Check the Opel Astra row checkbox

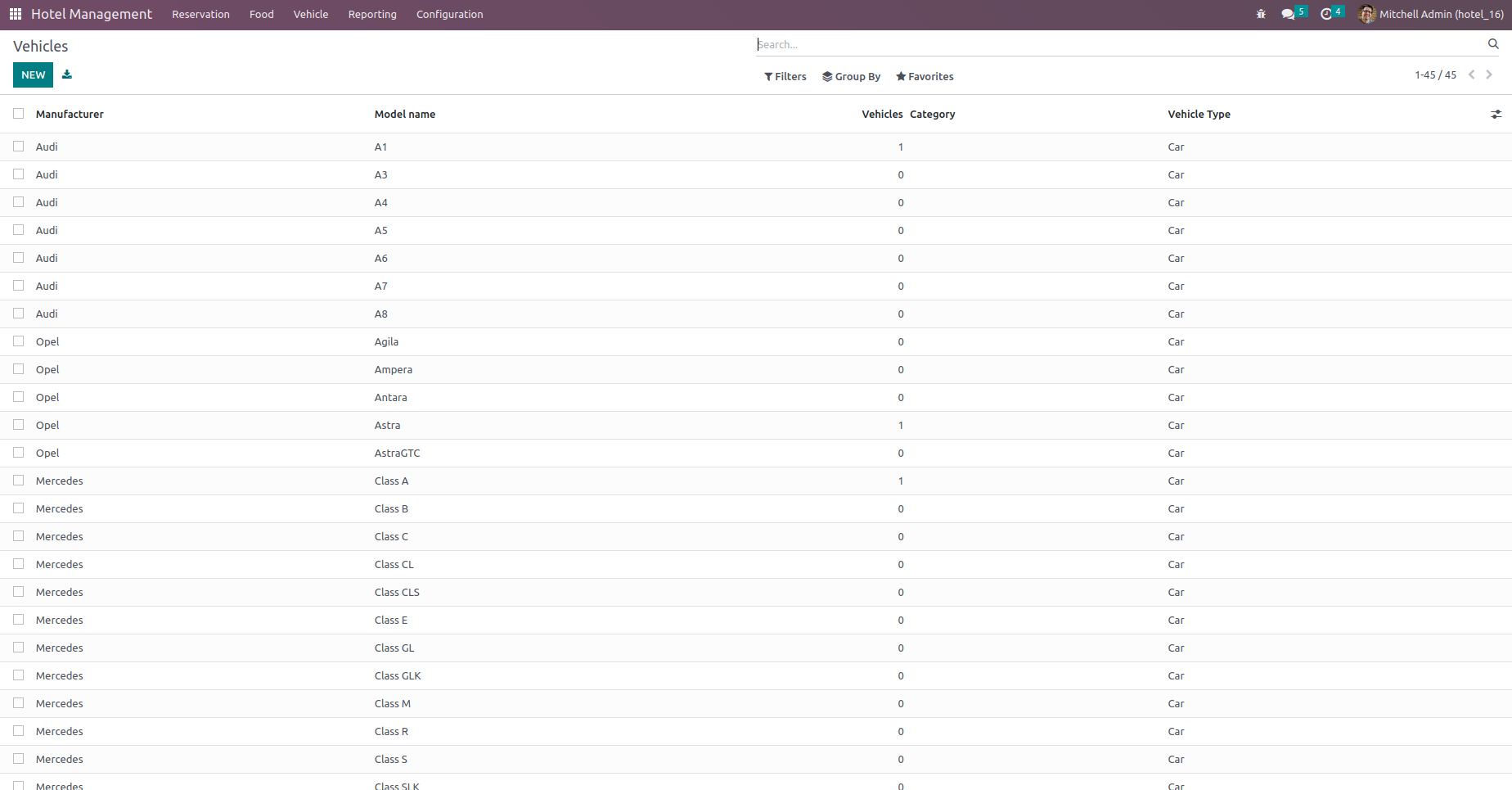18,425
